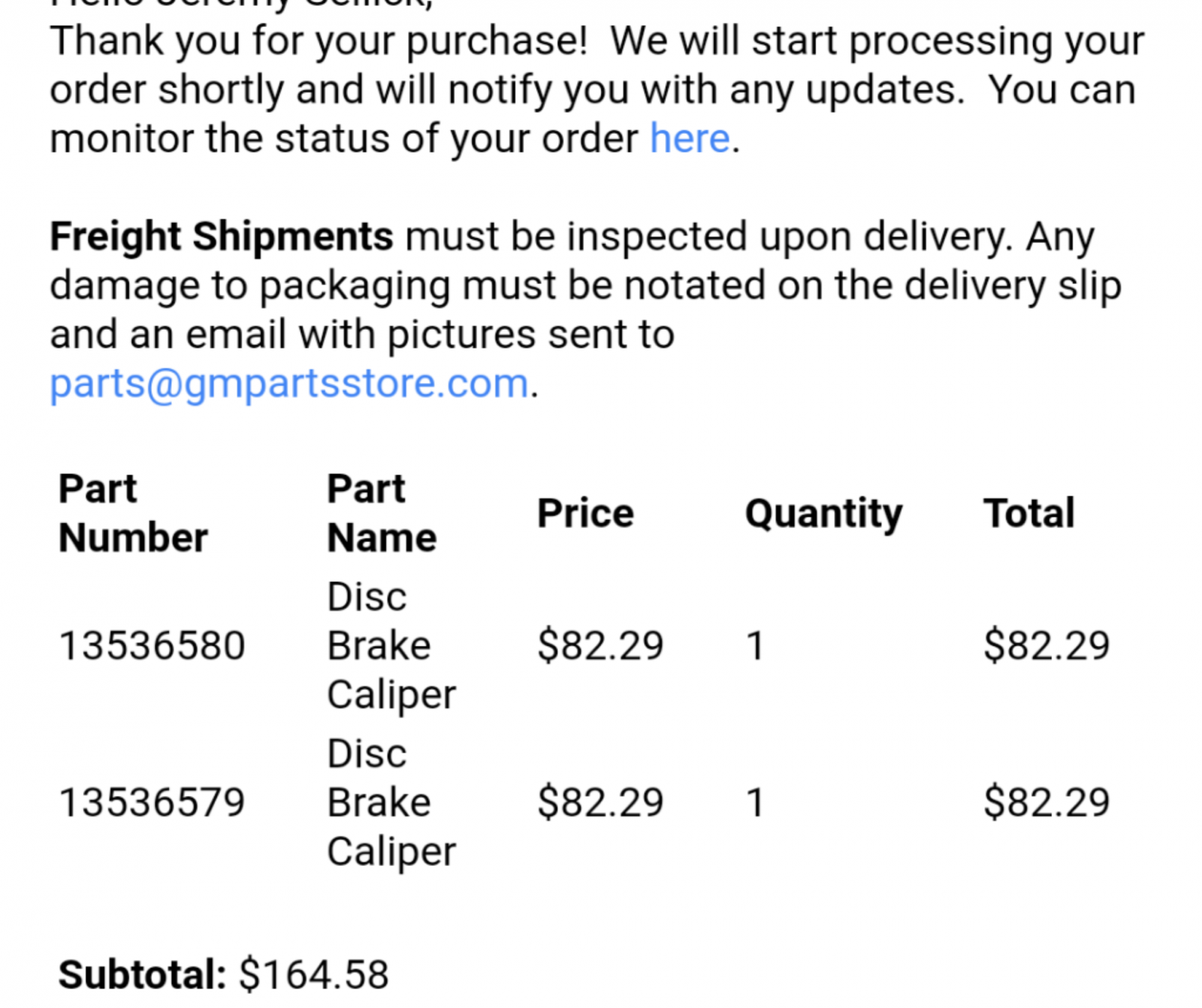The image size is (1202, 1008).
Task: Select part number 13536580
Action: click(152, 646)
